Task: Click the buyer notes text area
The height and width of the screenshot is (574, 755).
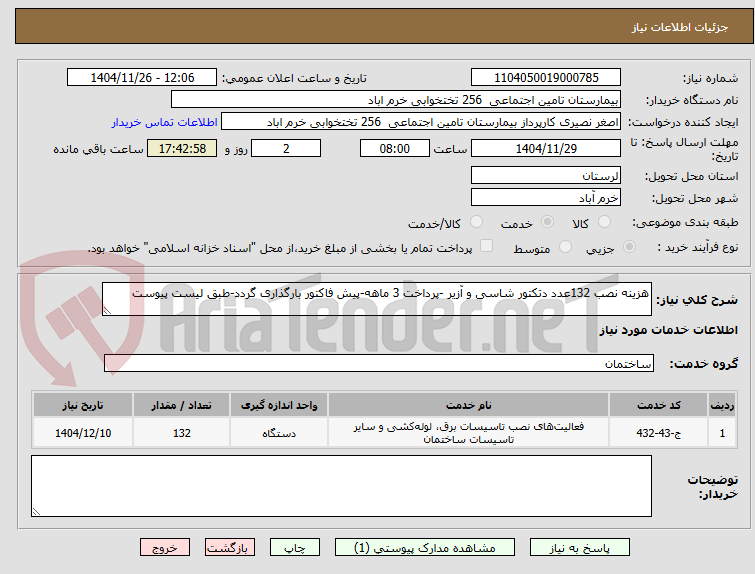Action: click(341, 486)
